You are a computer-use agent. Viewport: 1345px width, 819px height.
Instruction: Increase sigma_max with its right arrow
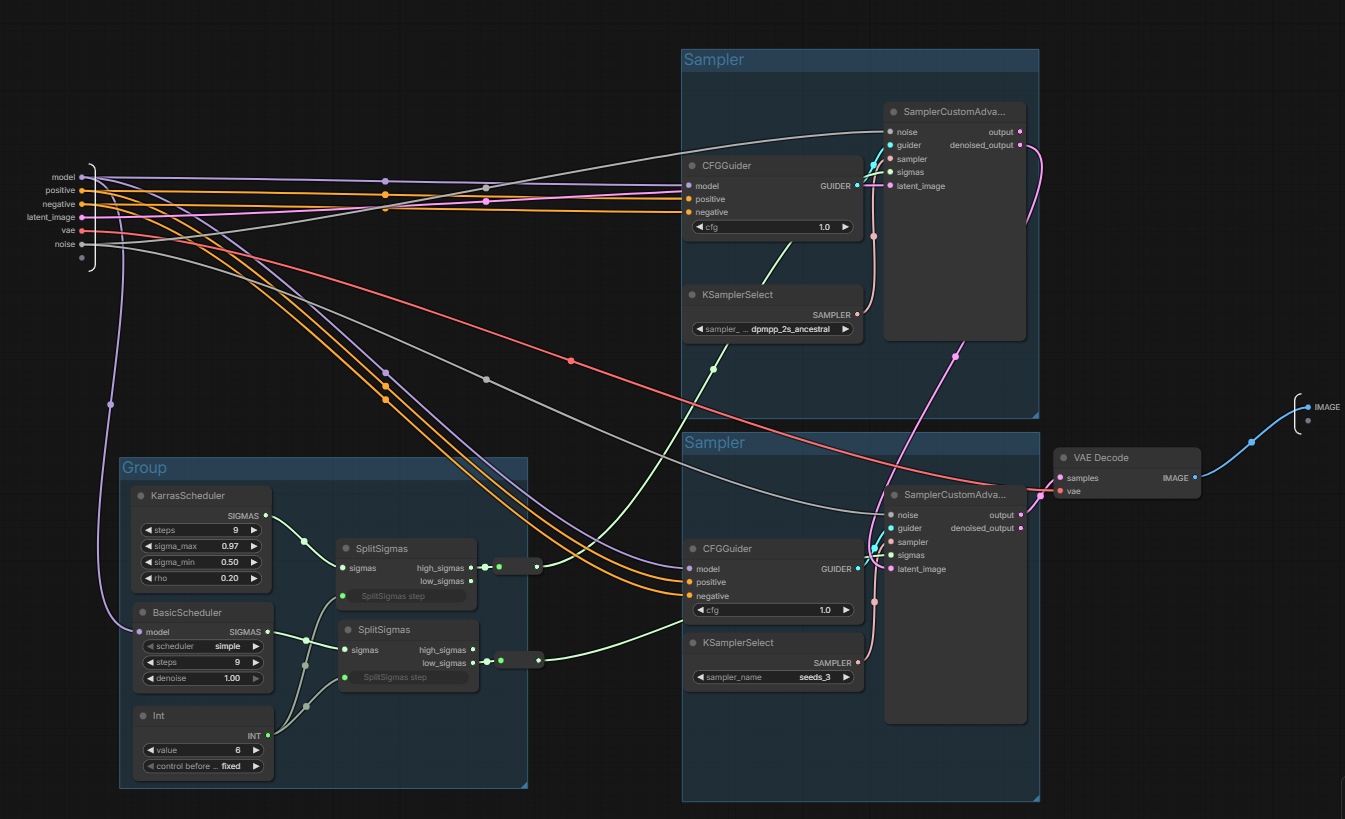pos(255,546)
